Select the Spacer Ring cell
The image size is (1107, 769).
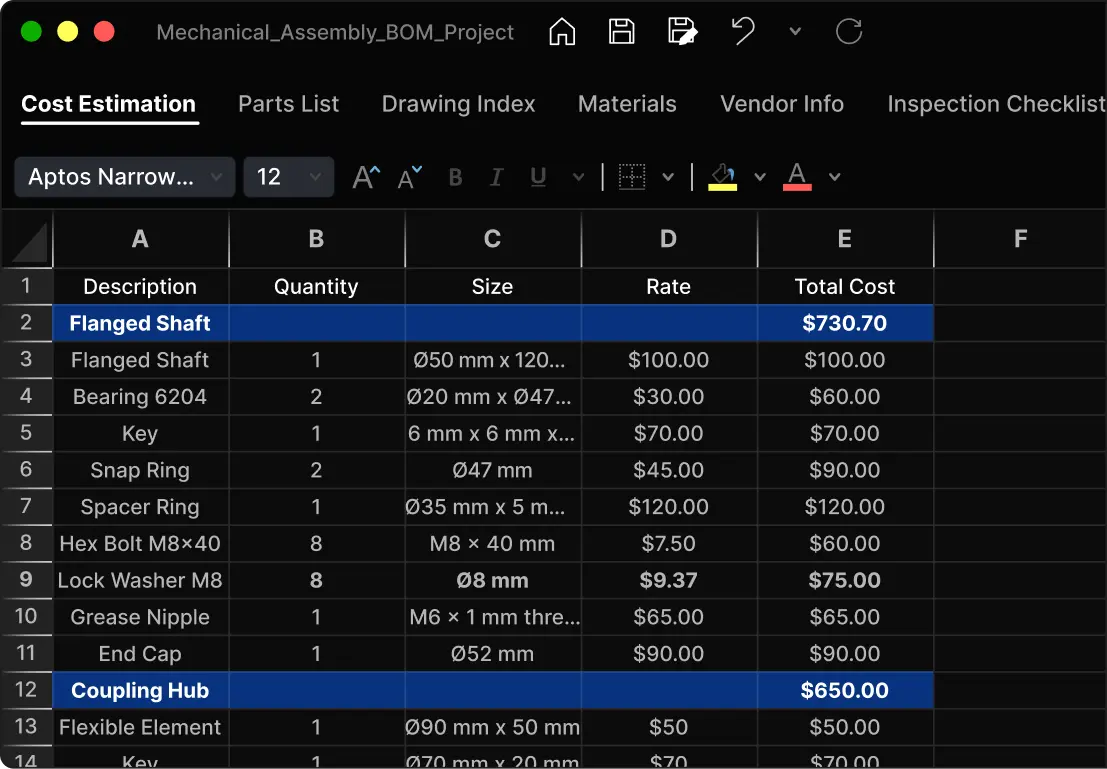point(140,507)
